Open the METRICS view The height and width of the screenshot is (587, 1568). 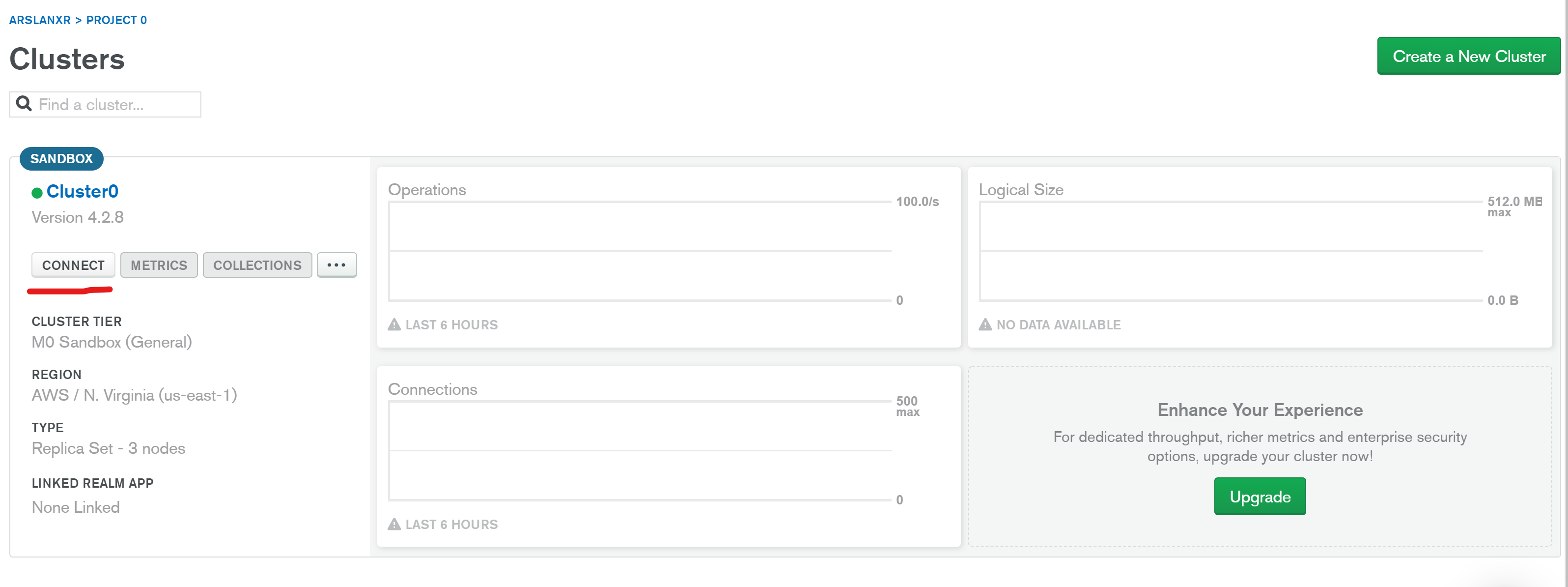(159, 265)
